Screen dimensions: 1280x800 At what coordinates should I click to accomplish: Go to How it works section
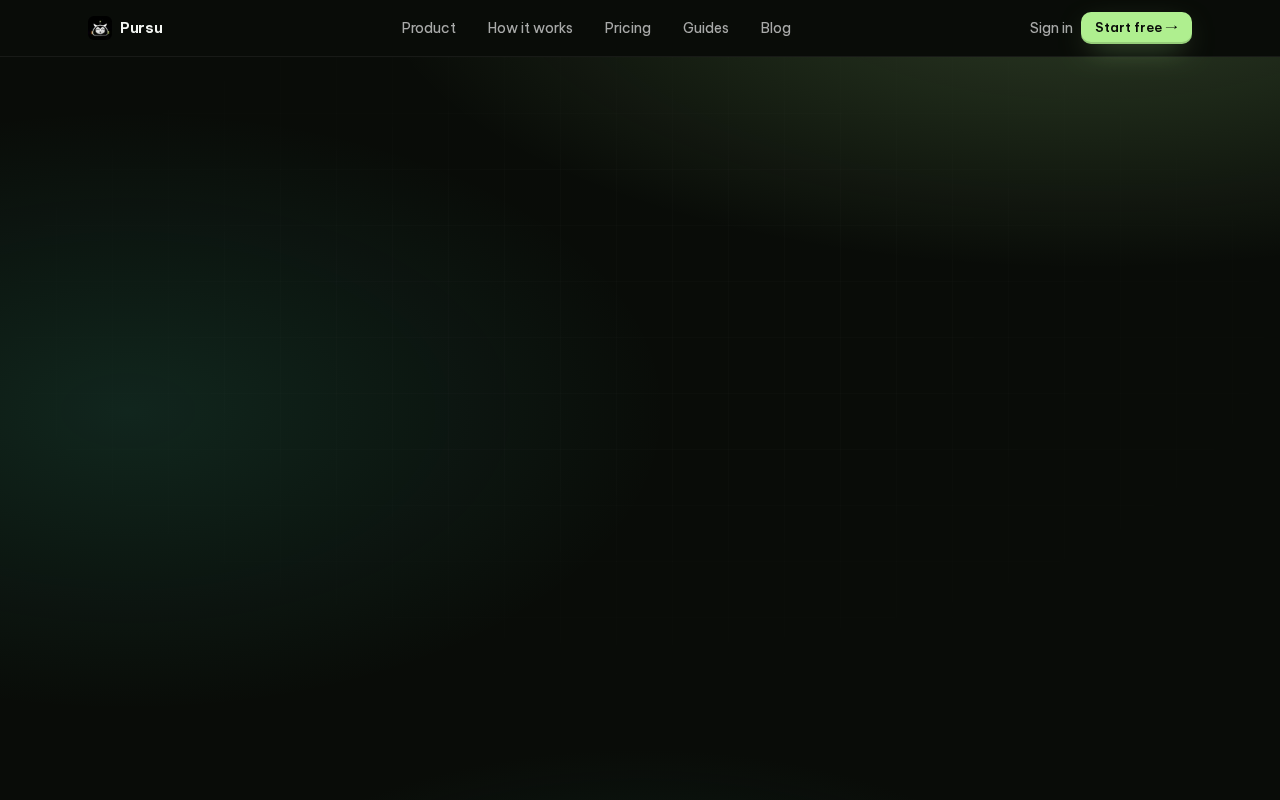[x=530, y=28]
